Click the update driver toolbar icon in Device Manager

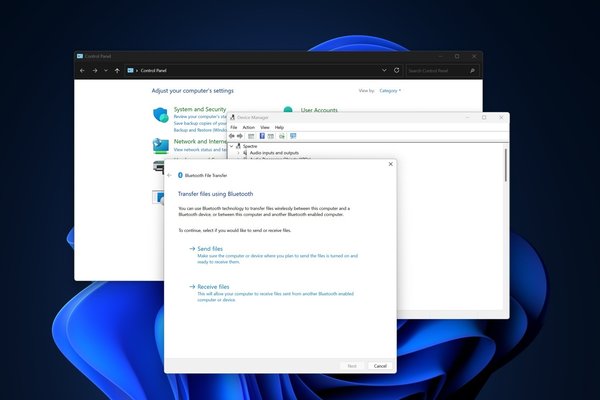282,136
